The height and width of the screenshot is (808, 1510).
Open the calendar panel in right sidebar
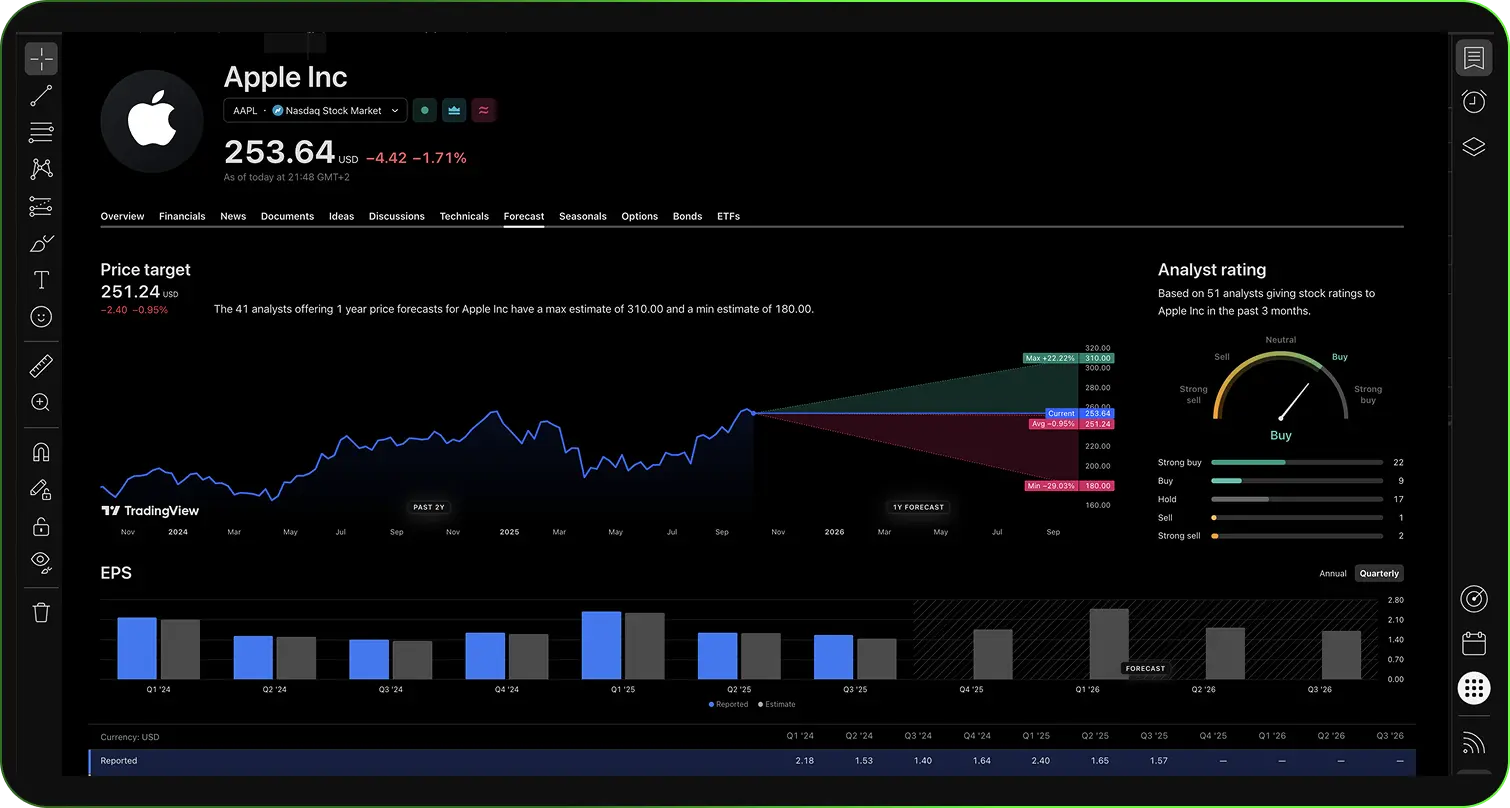point(1473,642)
